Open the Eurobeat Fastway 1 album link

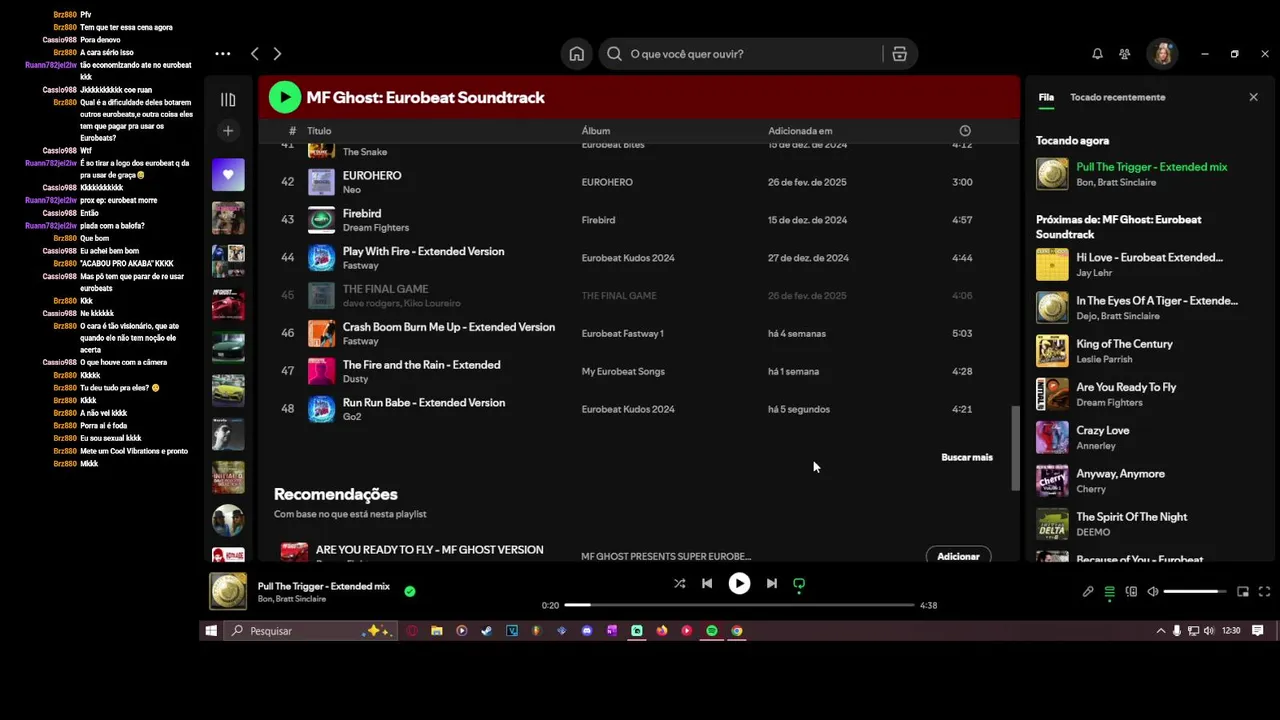point(622,333)
